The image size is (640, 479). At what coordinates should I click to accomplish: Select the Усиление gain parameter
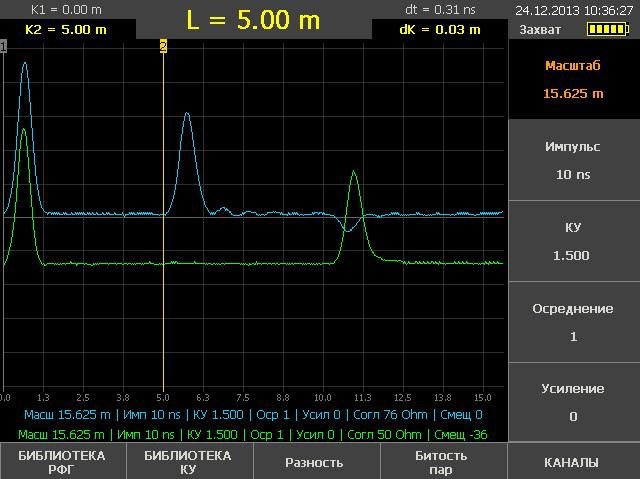pos(573,402)
